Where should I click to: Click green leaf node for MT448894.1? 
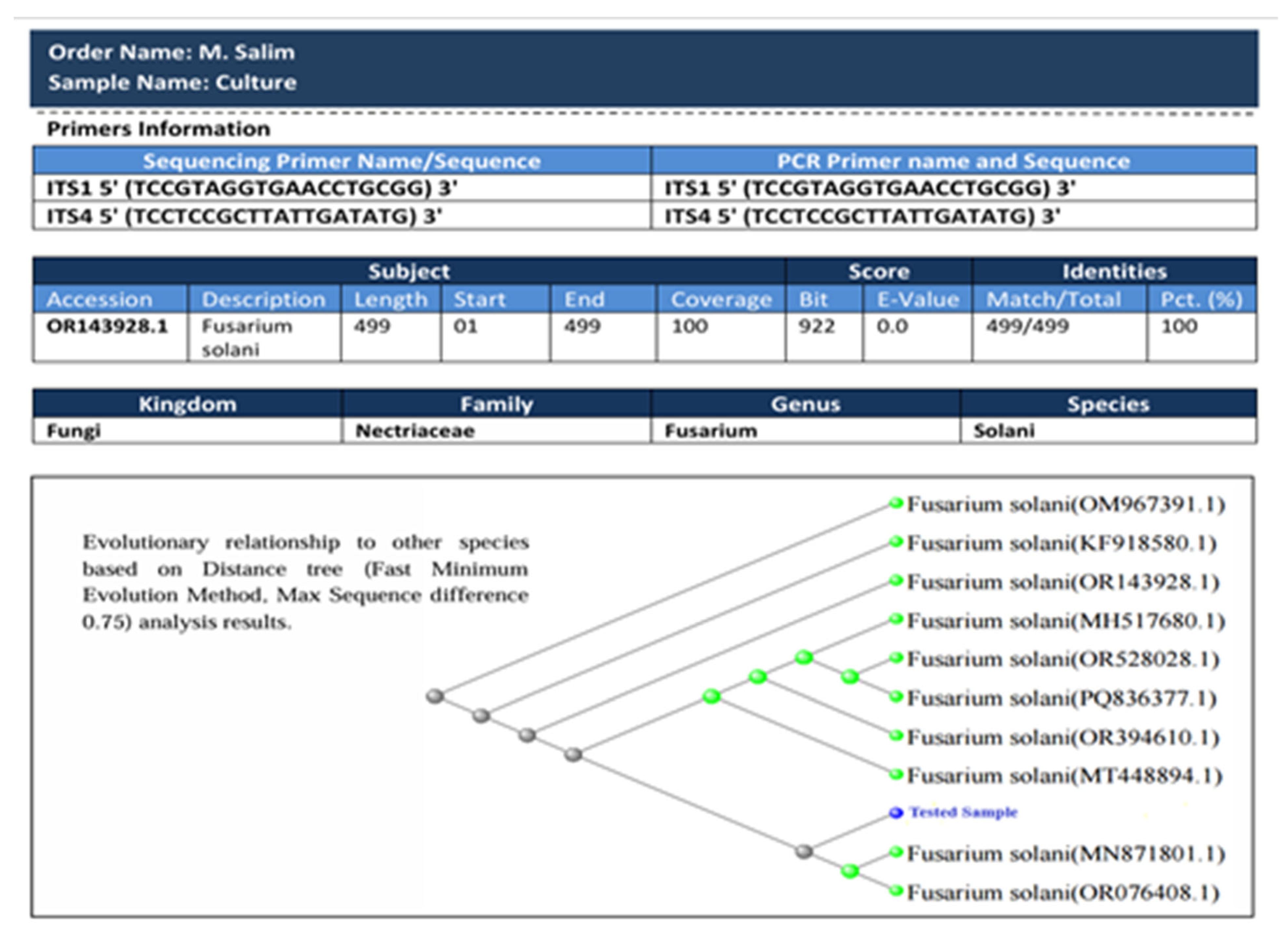tap(896, 775)
